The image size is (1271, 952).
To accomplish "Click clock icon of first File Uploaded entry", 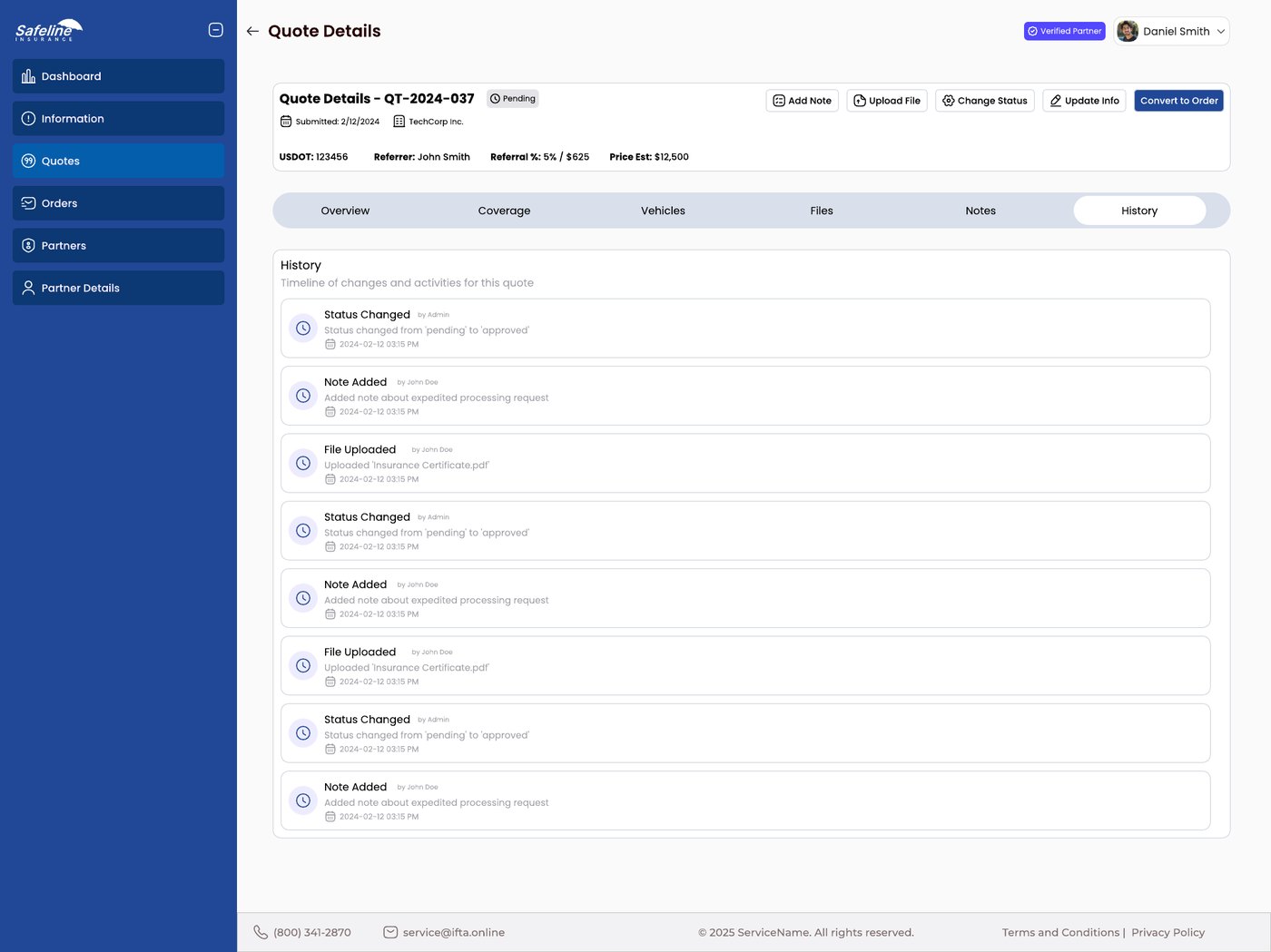I will [x=303, y=463].
